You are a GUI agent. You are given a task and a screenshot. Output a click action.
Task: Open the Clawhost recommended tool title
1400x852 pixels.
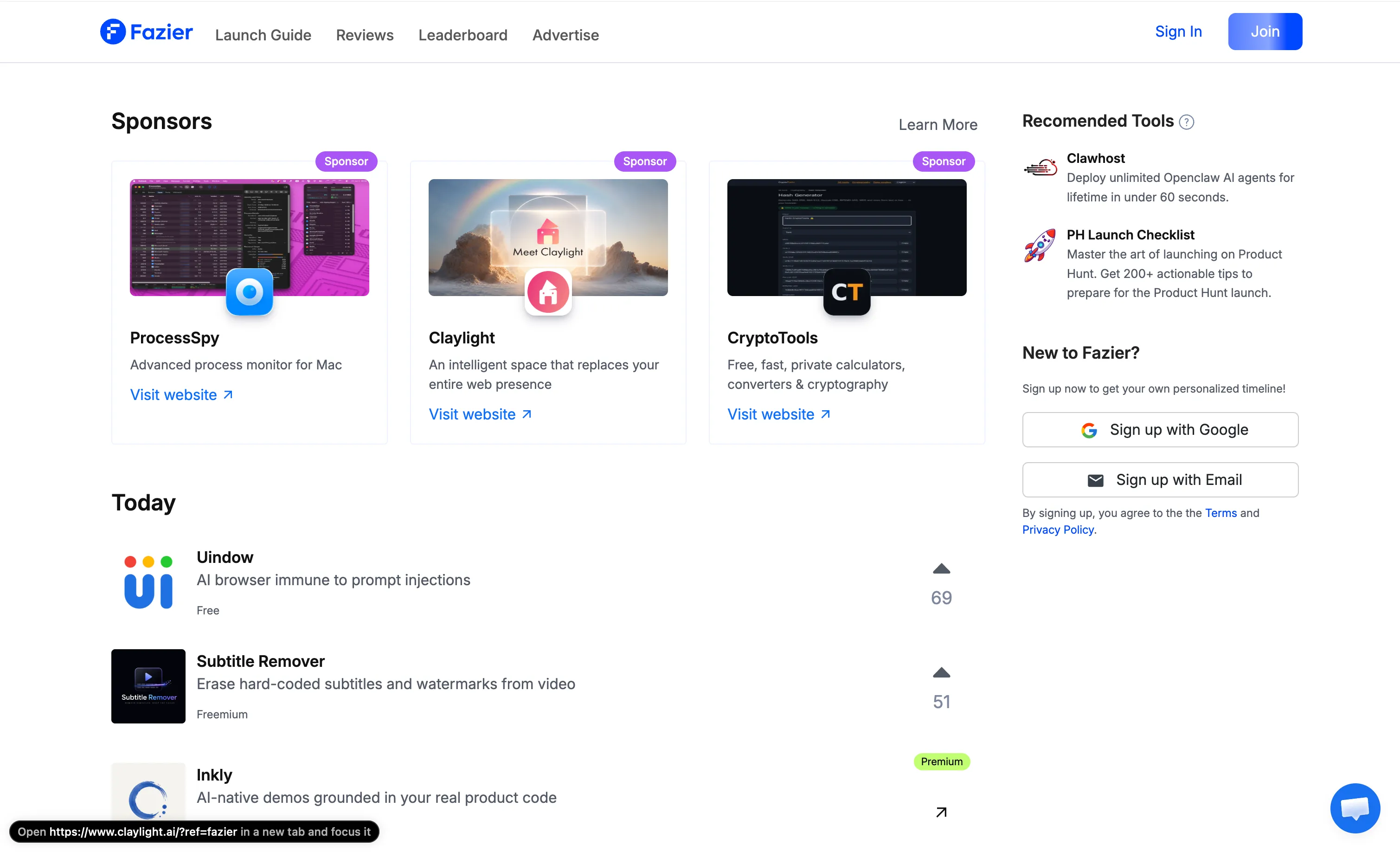pyautogui.click(x=1095, y=158)
